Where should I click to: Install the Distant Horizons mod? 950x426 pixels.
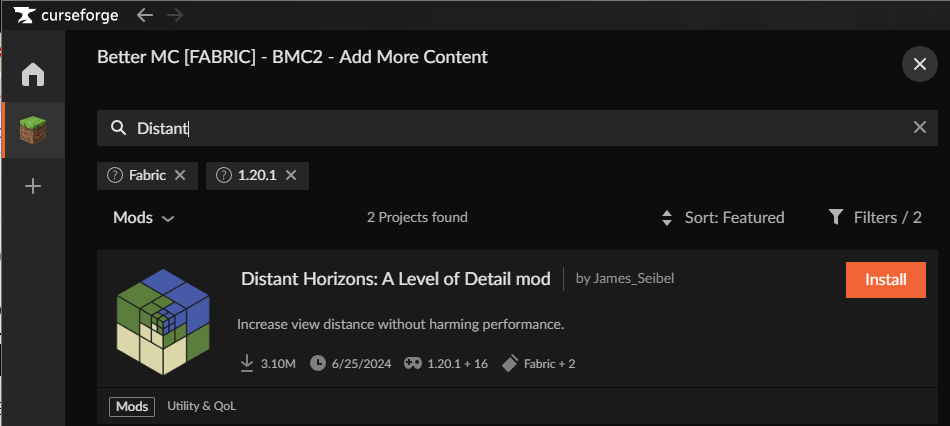click(886, 280)
